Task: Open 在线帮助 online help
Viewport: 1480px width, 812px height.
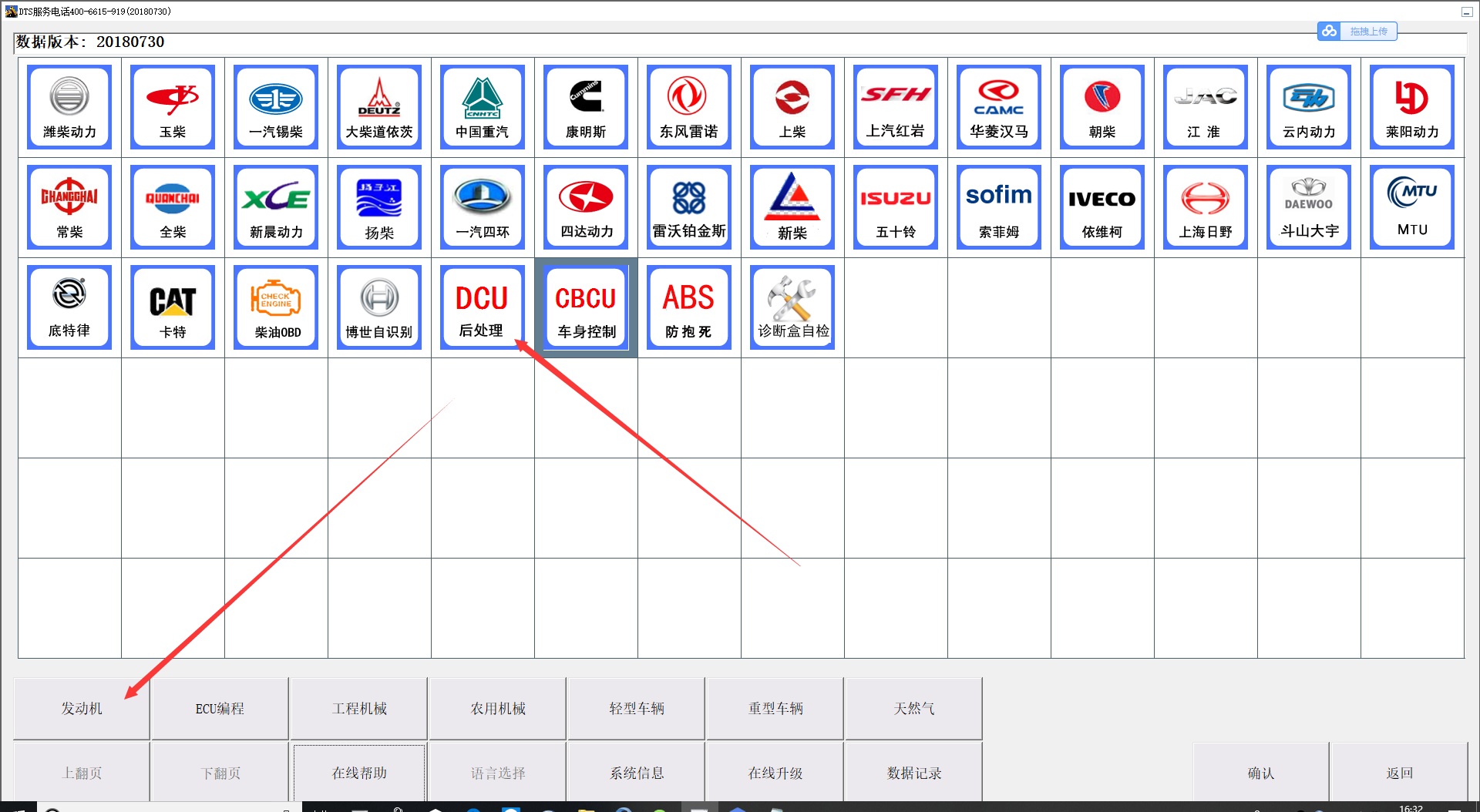Action: (359, 772)
